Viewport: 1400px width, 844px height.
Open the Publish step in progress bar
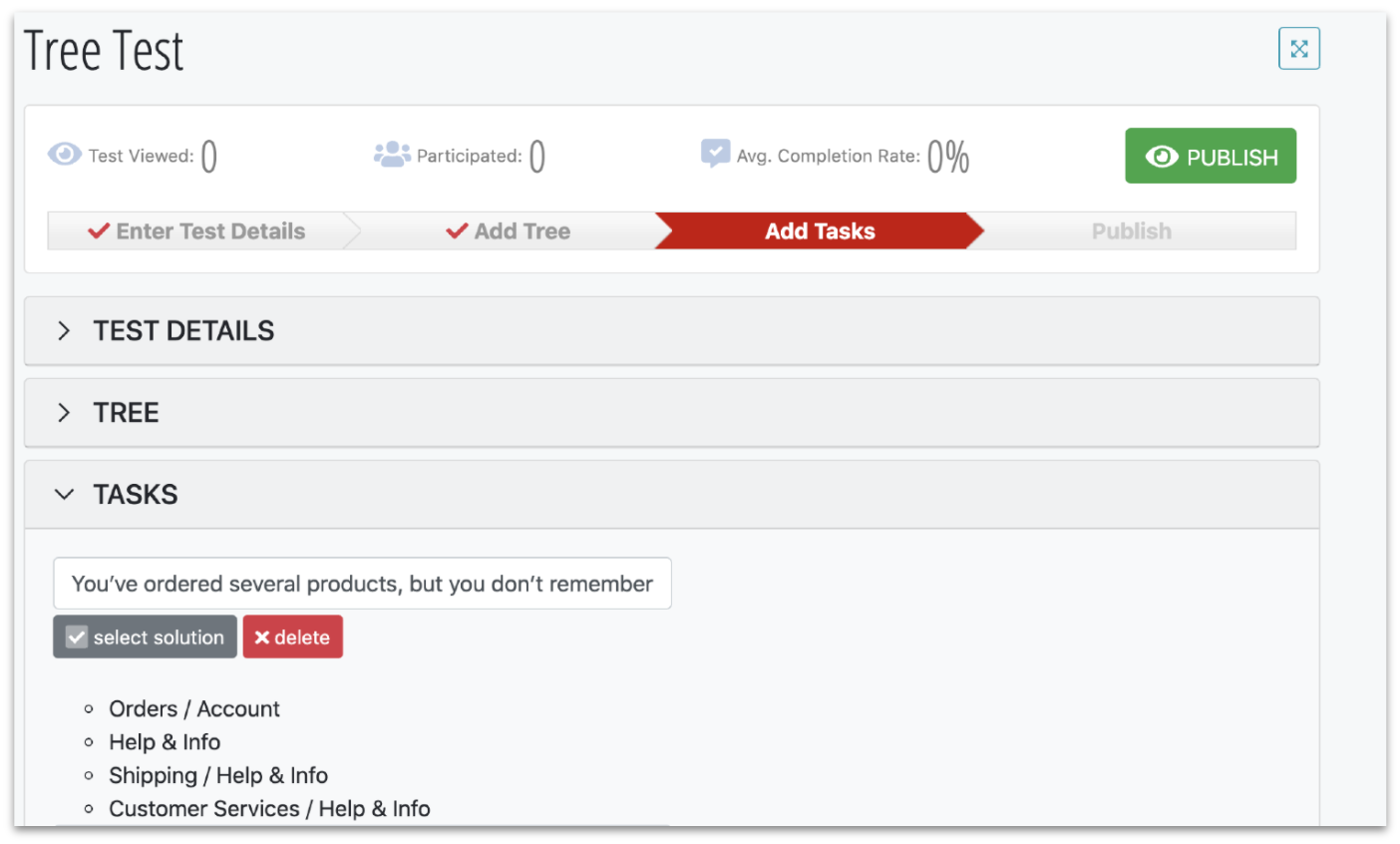tap(1131, 231)
